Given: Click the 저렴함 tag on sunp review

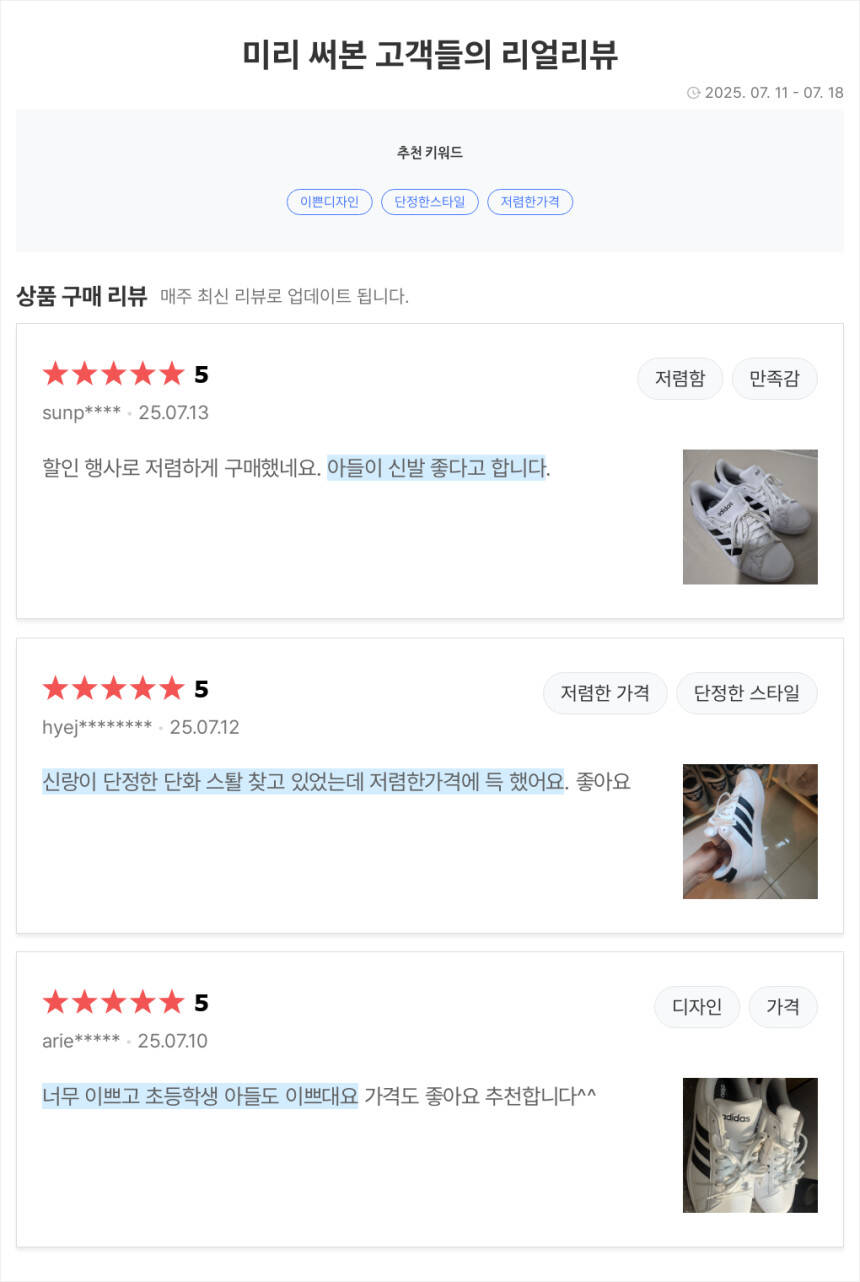Looking at the screenshot, I should pos(680,379).
